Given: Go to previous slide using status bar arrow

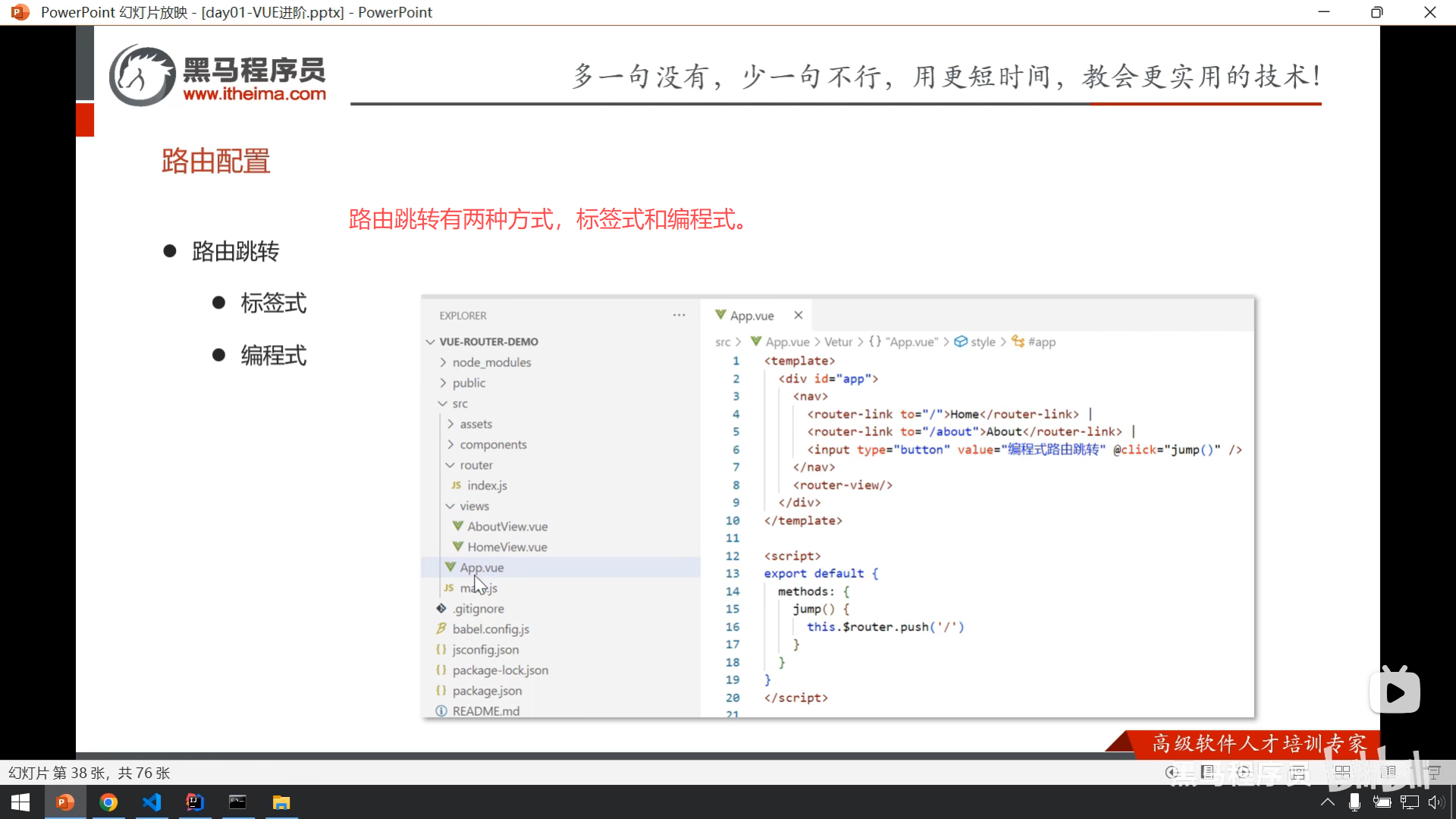Looking at the screenshot, I should tap(1172, 772).
